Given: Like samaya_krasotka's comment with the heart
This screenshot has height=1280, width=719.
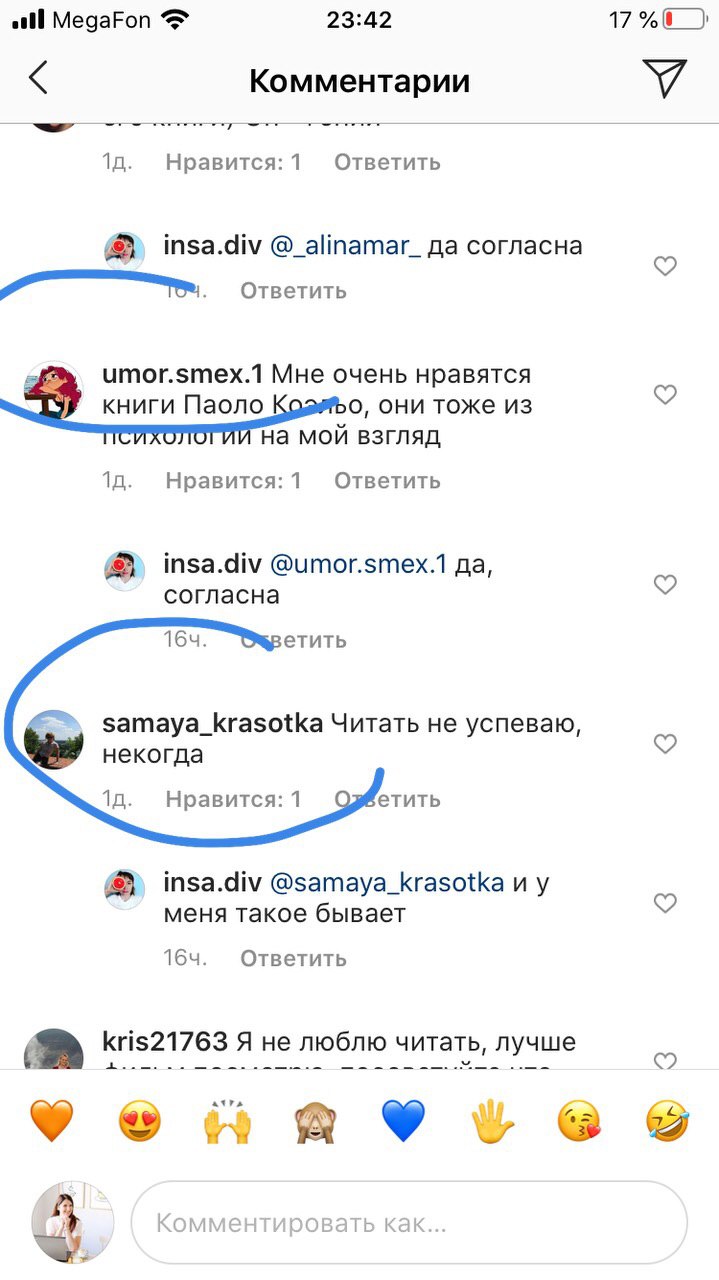Looking at the screenshot, I should tap(665, 744).
